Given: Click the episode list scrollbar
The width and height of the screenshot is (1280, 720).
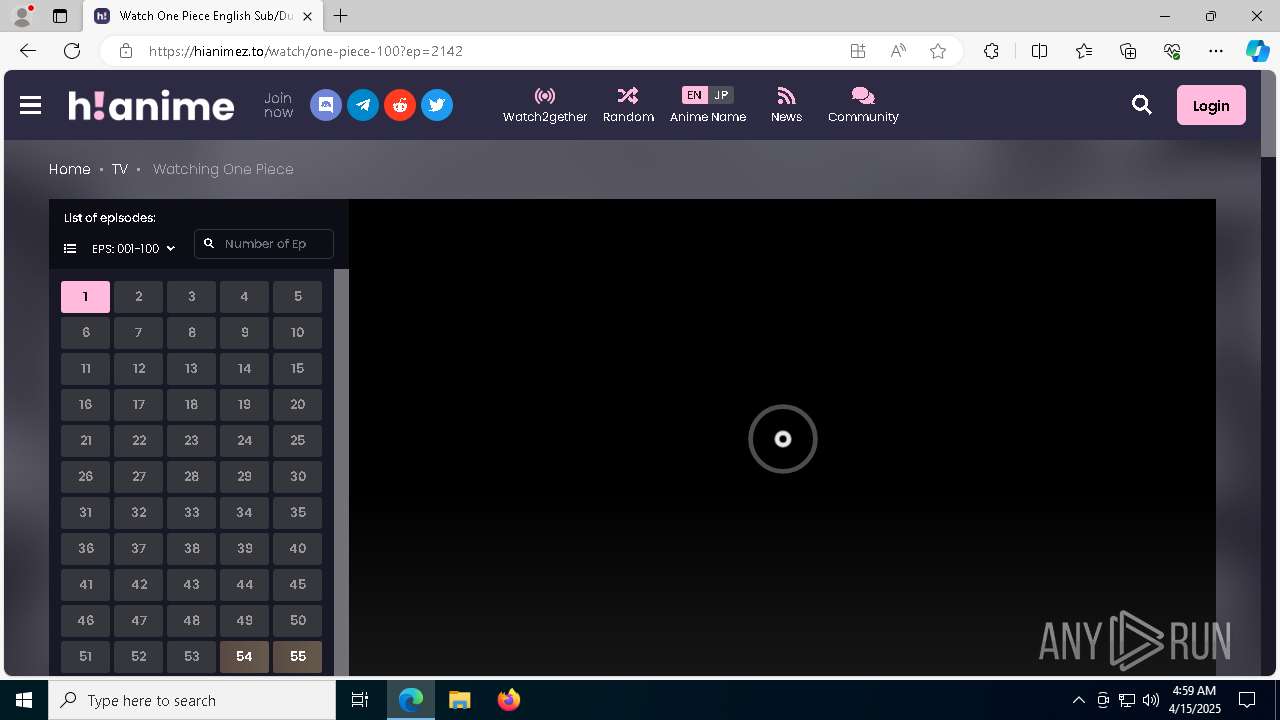Looking at the screenshot, I should click(341, 472).
